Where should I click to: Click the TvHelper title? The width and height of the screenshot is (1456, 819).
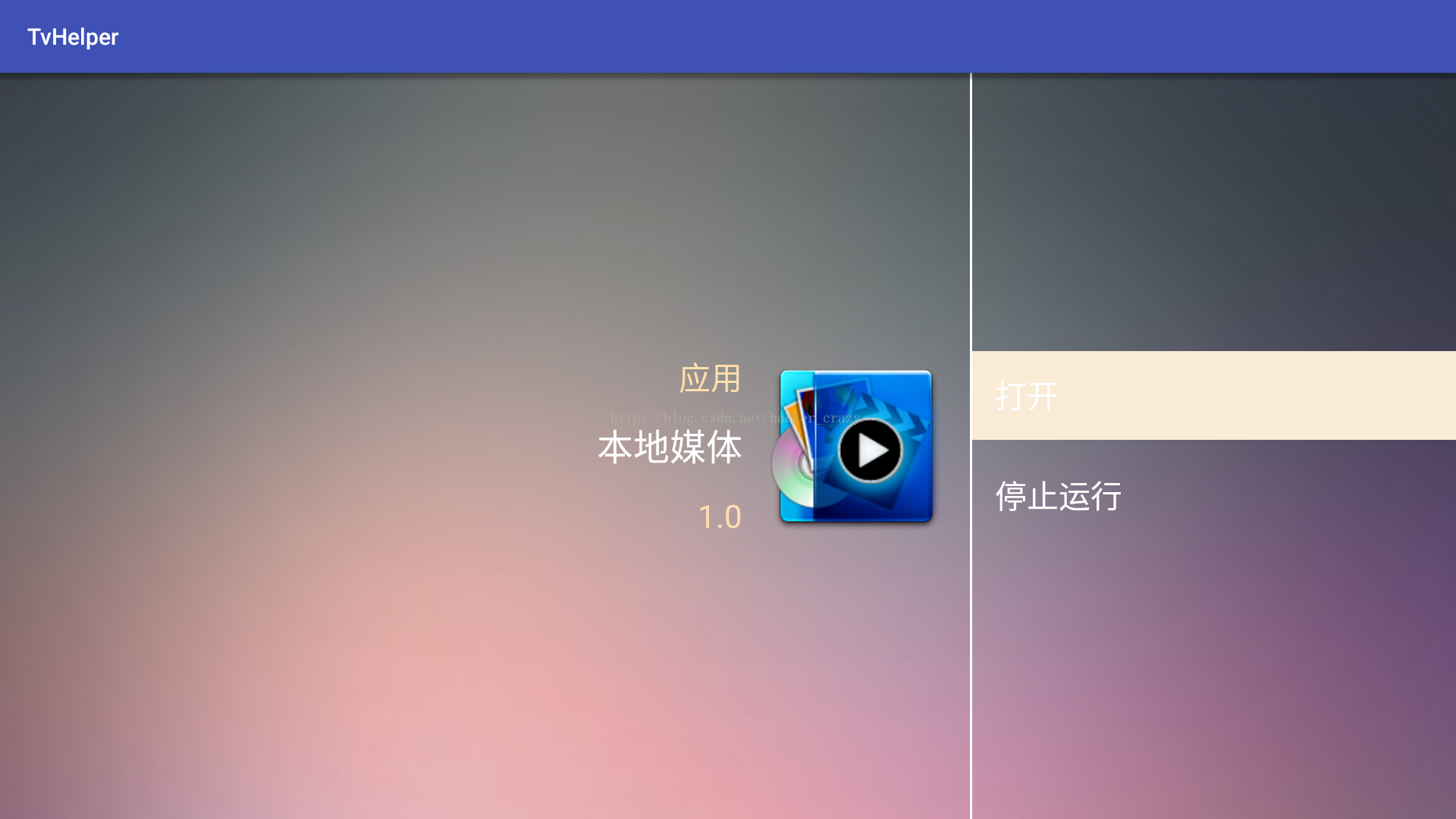(x=73, y=36)
